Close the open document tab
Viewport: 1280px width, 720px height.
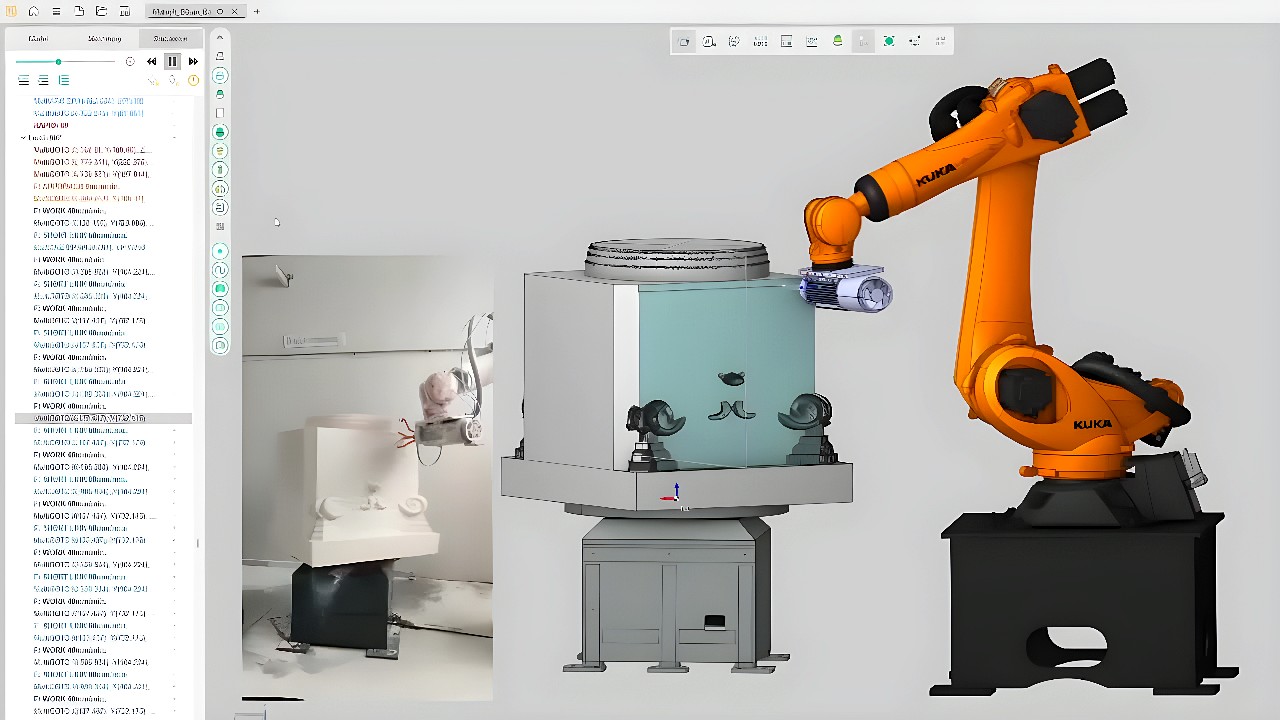[234, 11]
